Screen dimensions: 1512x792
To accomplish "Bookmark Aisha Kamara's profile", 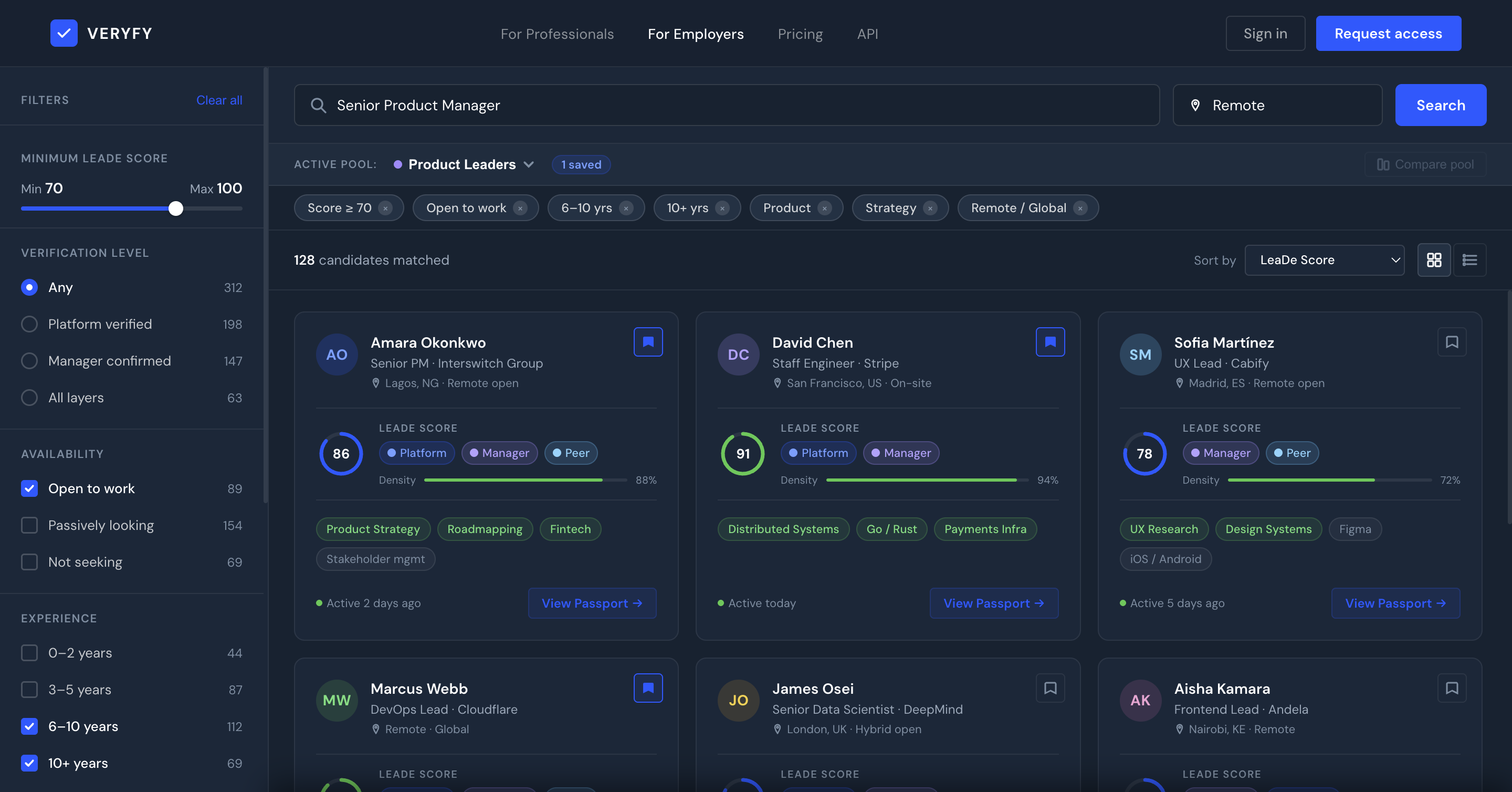I will coord(1452,687).
